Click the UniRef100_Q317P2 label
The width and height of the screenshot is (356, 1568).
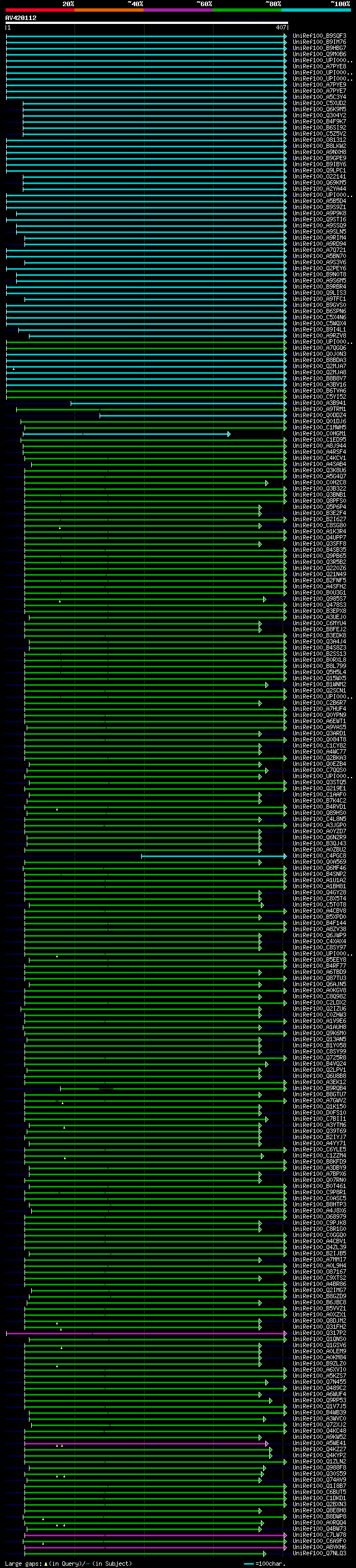319,1333
